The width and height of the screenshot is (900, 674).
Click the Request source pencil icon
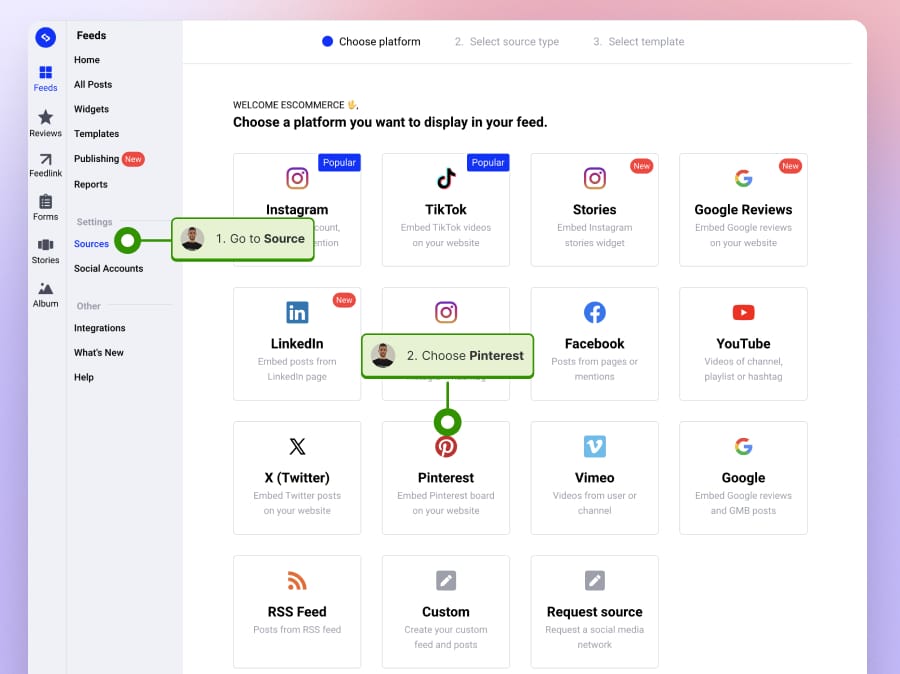pos(595,580)
